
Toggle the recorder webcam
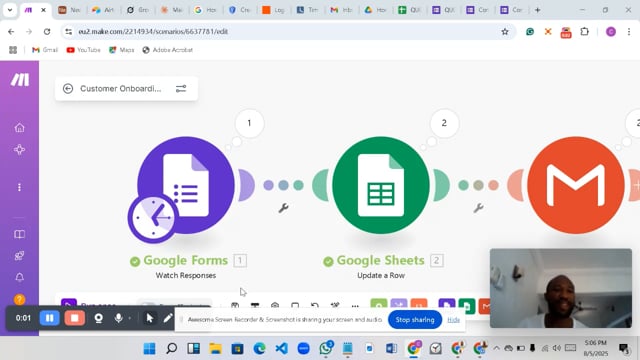[98, 318]
